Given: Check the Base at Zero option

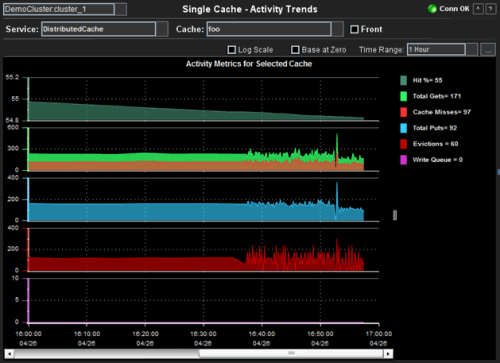Looking at the screenshot, I should (295, 50).
